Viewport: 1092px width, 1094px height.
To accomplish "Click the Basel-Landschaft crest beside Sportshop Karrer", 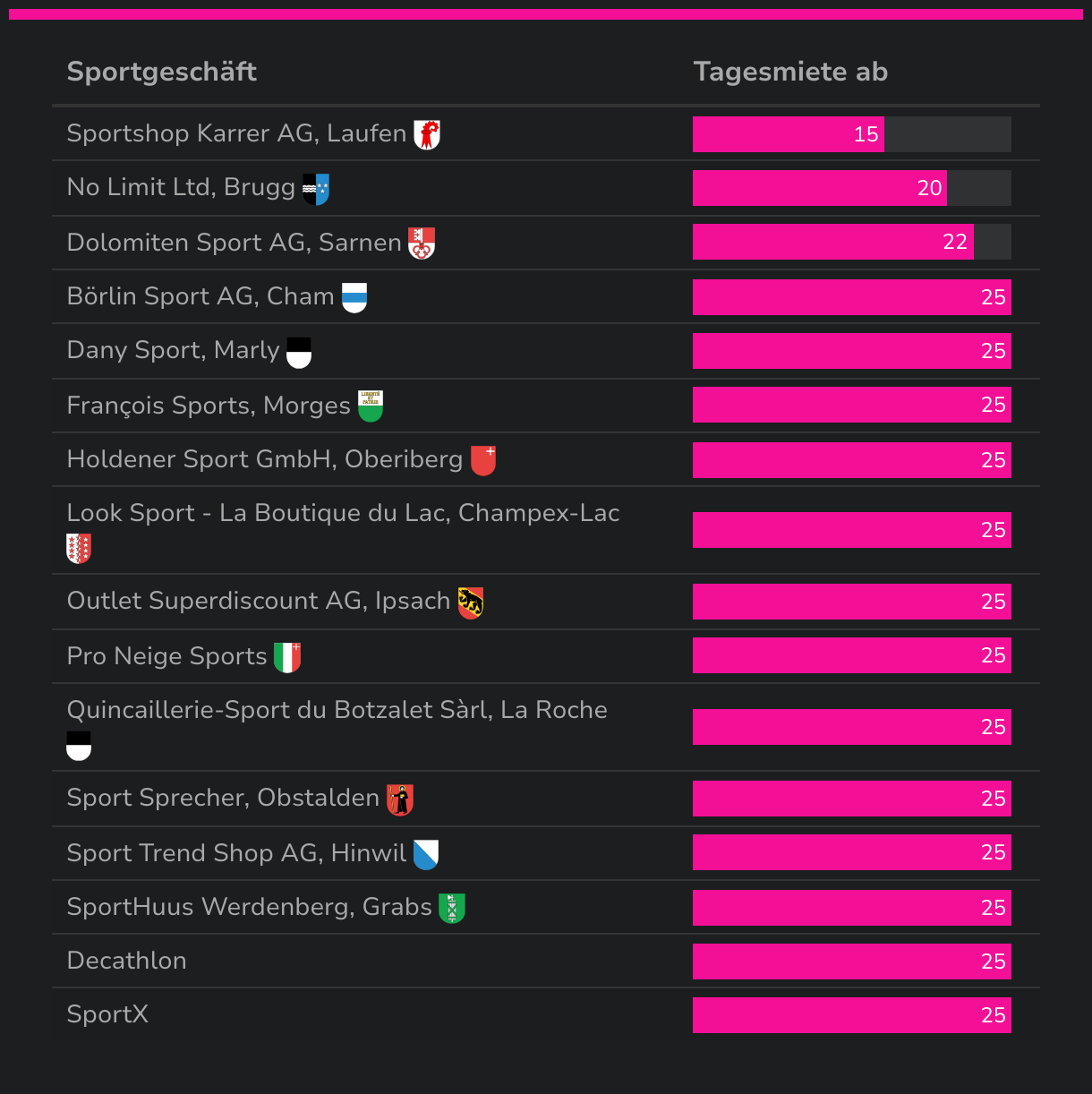I will coord(427,135).
